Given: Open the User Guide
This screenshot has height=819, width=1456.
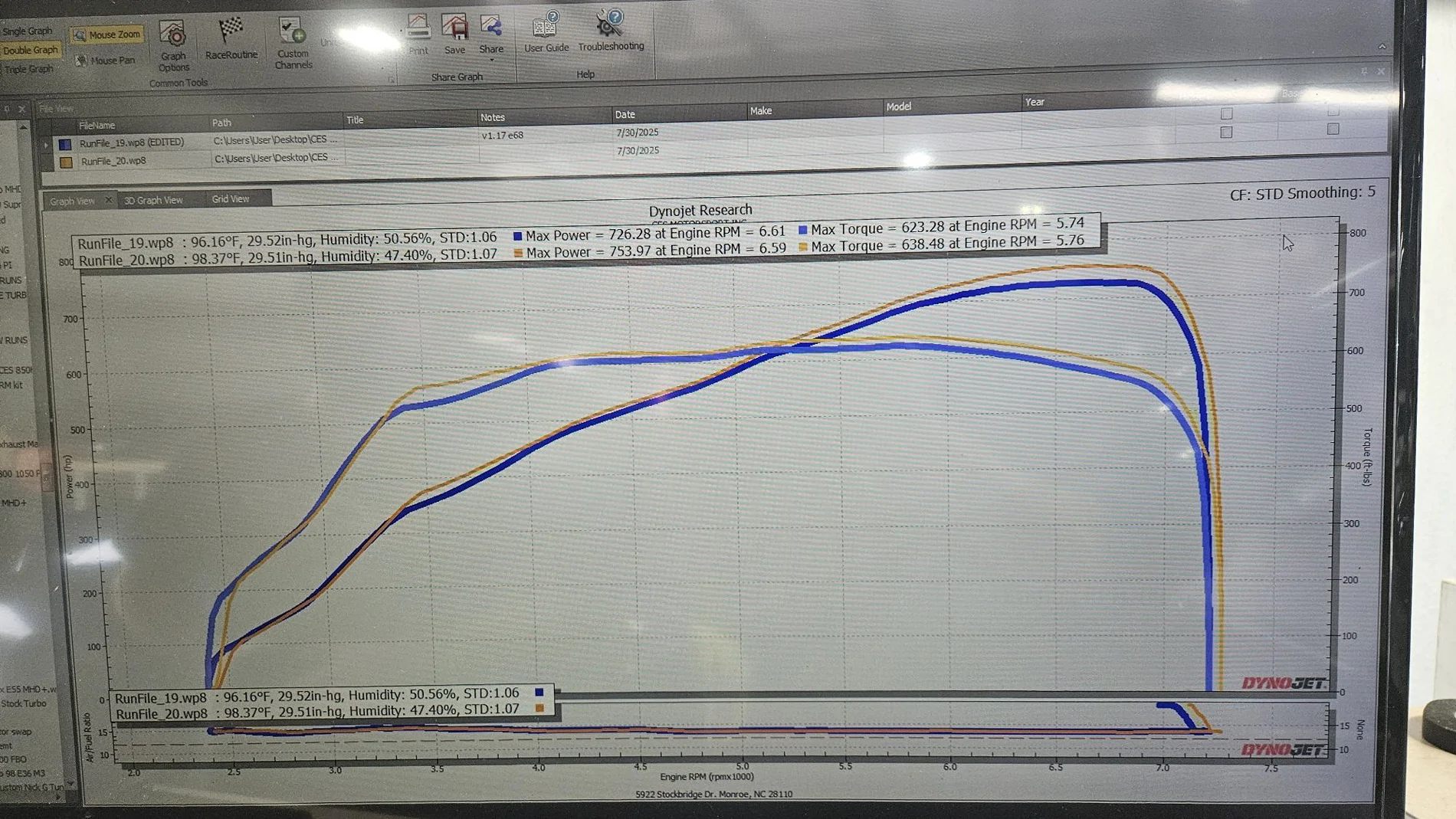Looking at the screenshot, I should pyautogui.click(x=546, y=32).
